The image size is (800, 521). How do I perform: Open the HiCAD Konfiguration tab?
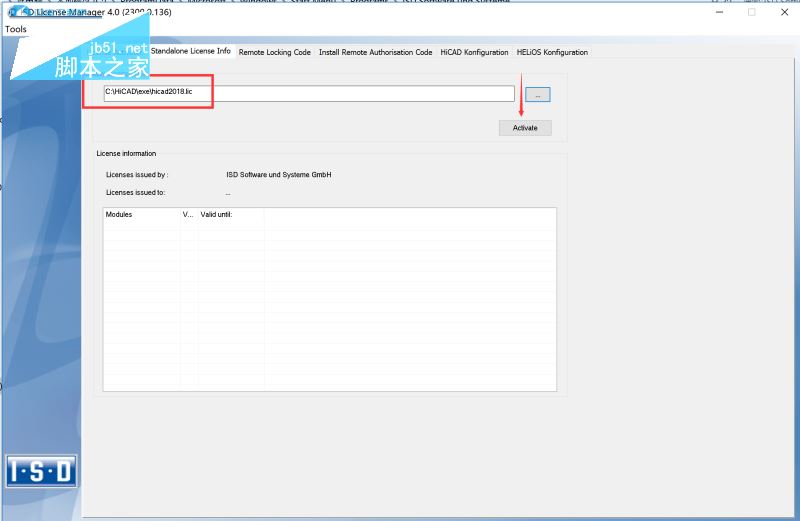[x=474, y=52]
